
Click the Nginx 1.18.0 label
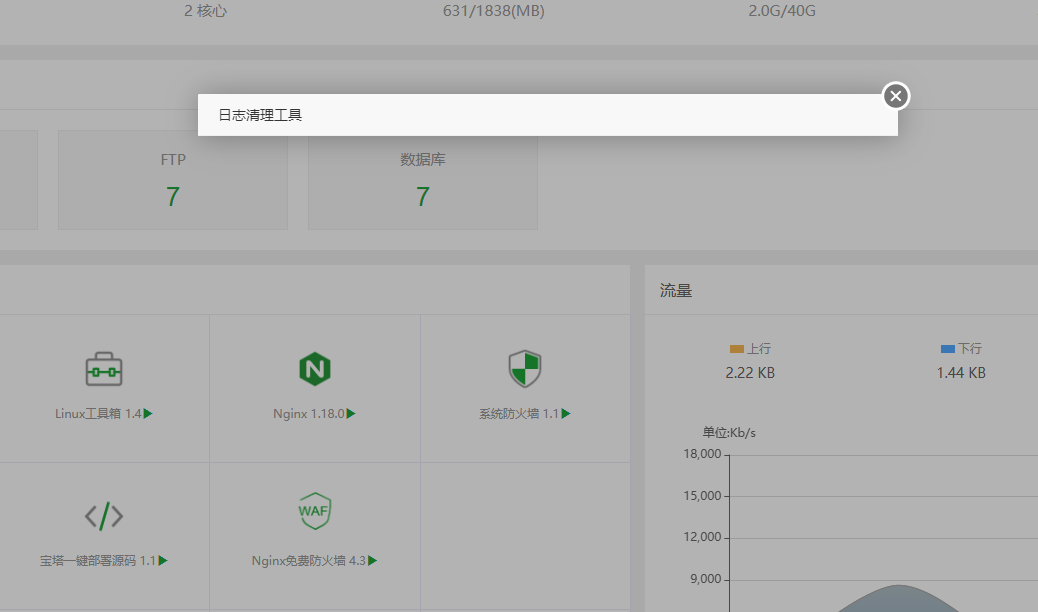point(308,414)
